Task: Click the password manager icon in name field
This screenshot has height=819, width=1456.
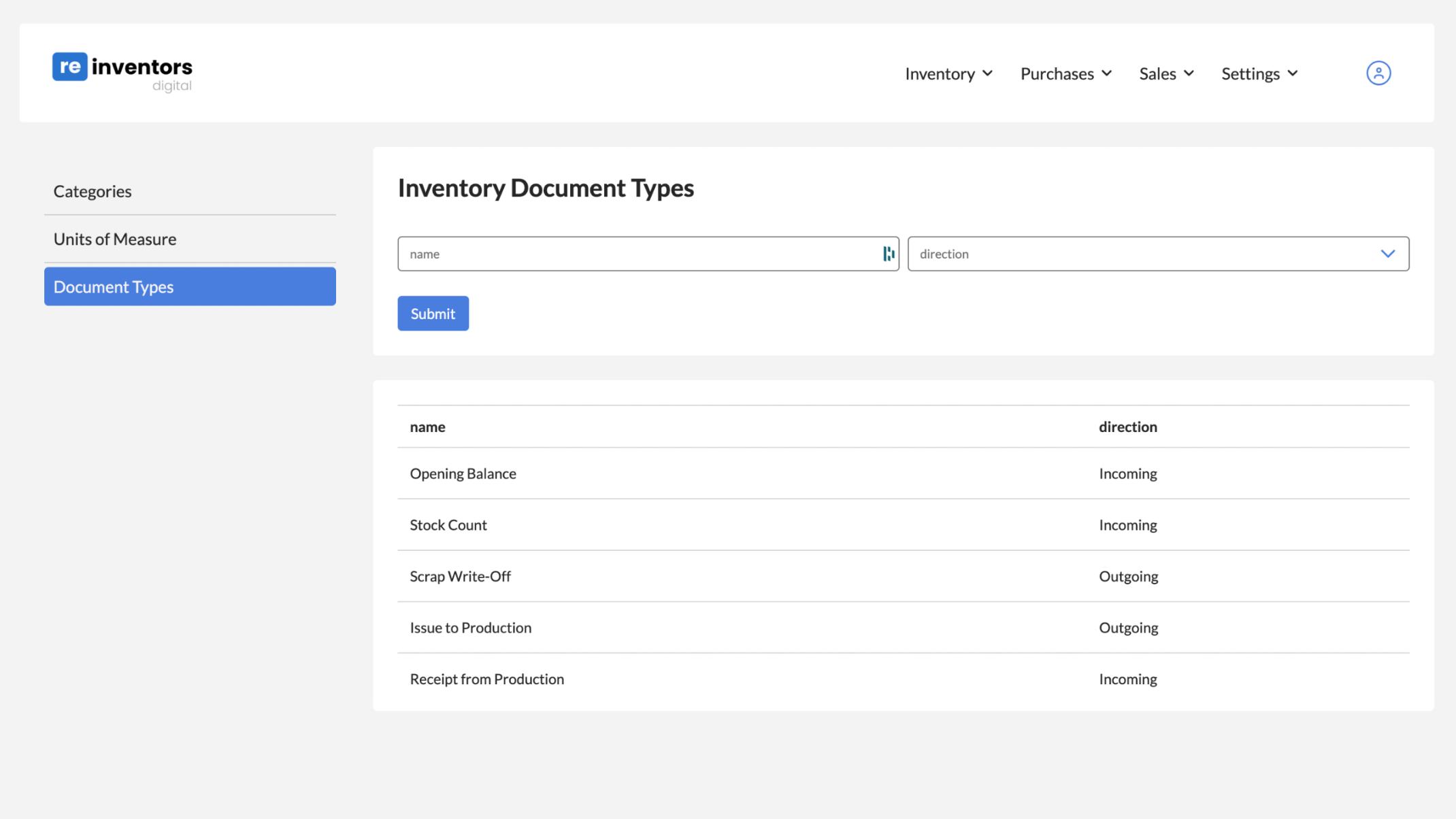Action: click(x=889, y=254)
